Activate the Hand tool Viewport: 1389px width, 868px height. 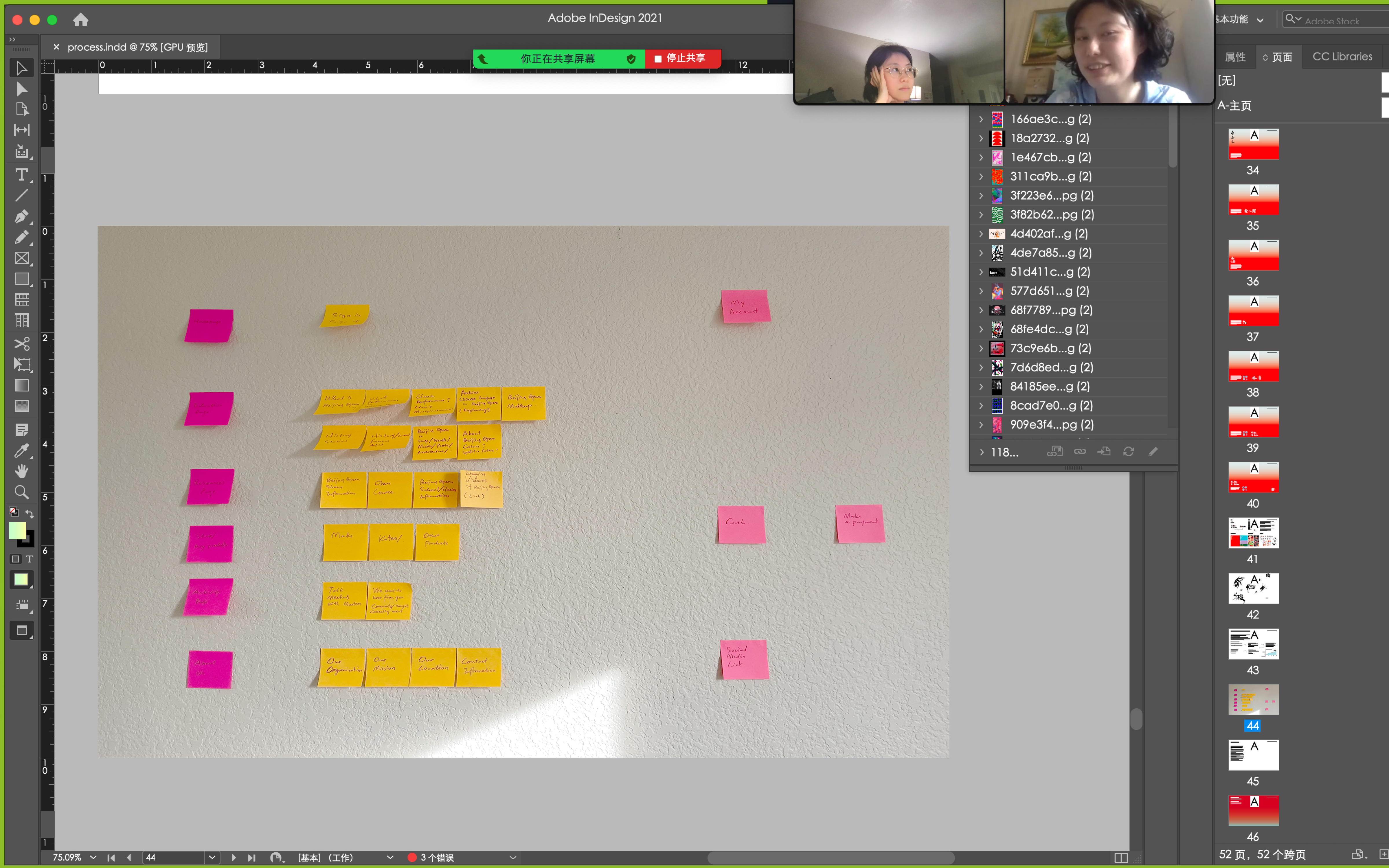(21, 471)
